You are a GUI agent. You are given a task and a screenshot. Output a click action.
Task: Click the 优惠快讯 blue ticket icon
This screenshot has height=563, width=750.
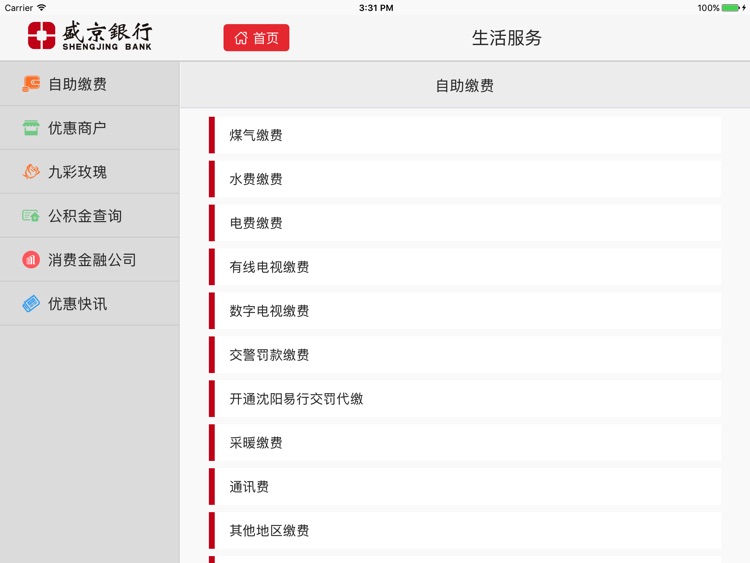coord(31,304)
